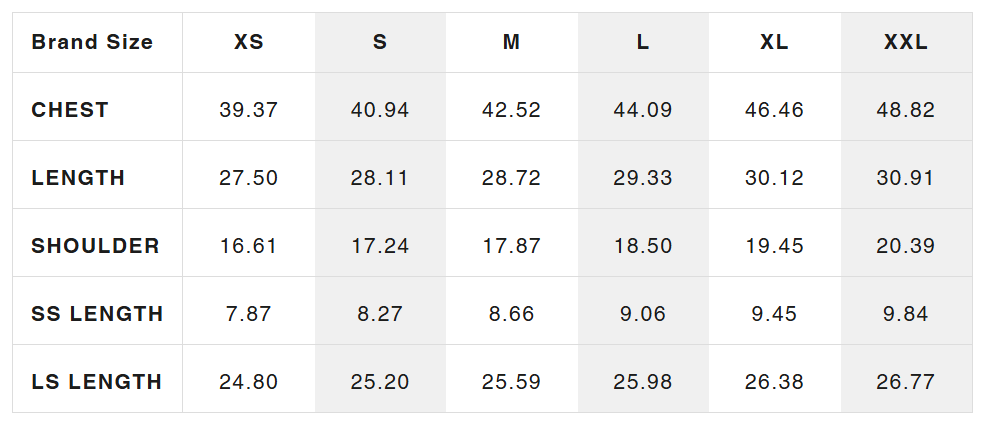Click shoulder value 18.50 for L
This screenshot has width=984, height=423.
coord(643,245)
